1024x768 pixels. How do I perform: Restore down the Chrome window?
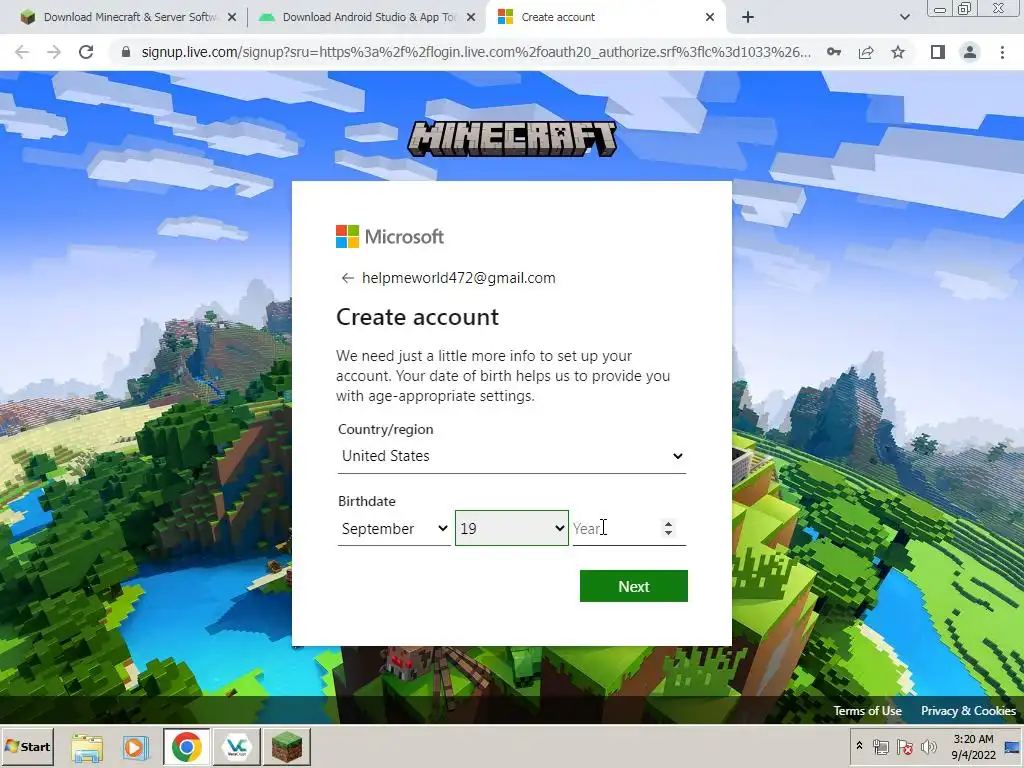point(964,9)
